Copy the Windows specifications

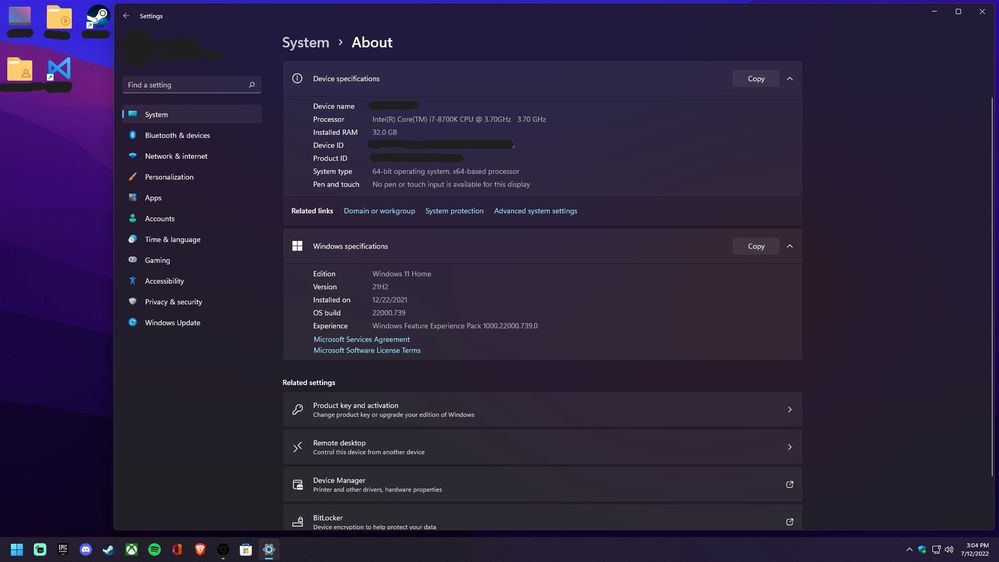[x=756, y=246]
